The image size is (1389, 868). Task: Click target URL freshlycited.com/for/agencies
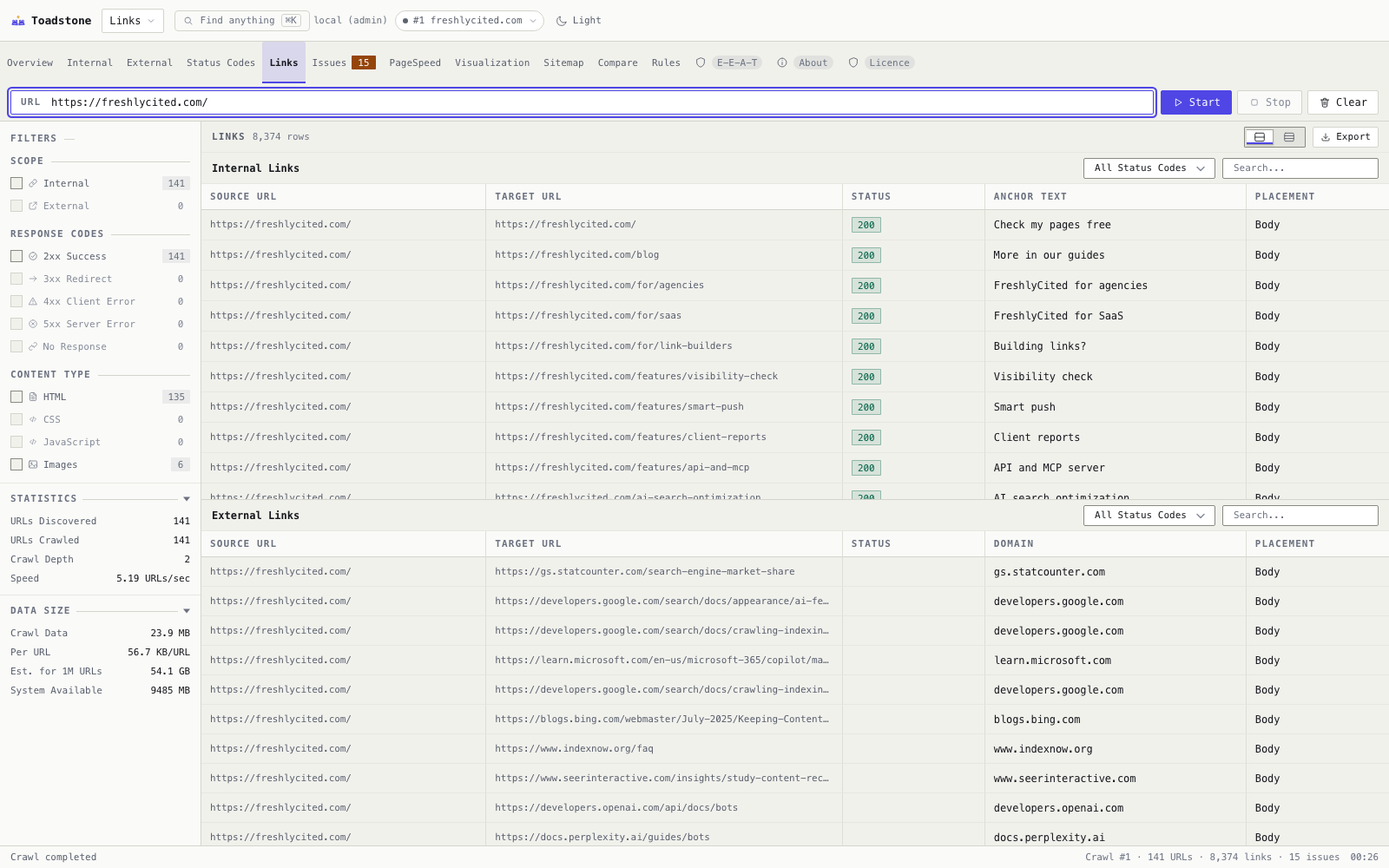(599, 286)
